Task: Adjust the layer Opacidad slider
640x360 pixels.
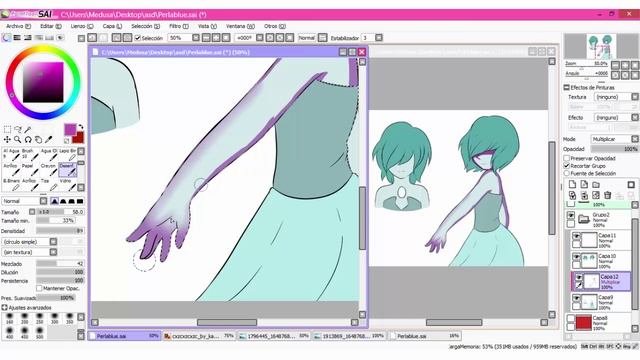Action: [x=614, y=149]
